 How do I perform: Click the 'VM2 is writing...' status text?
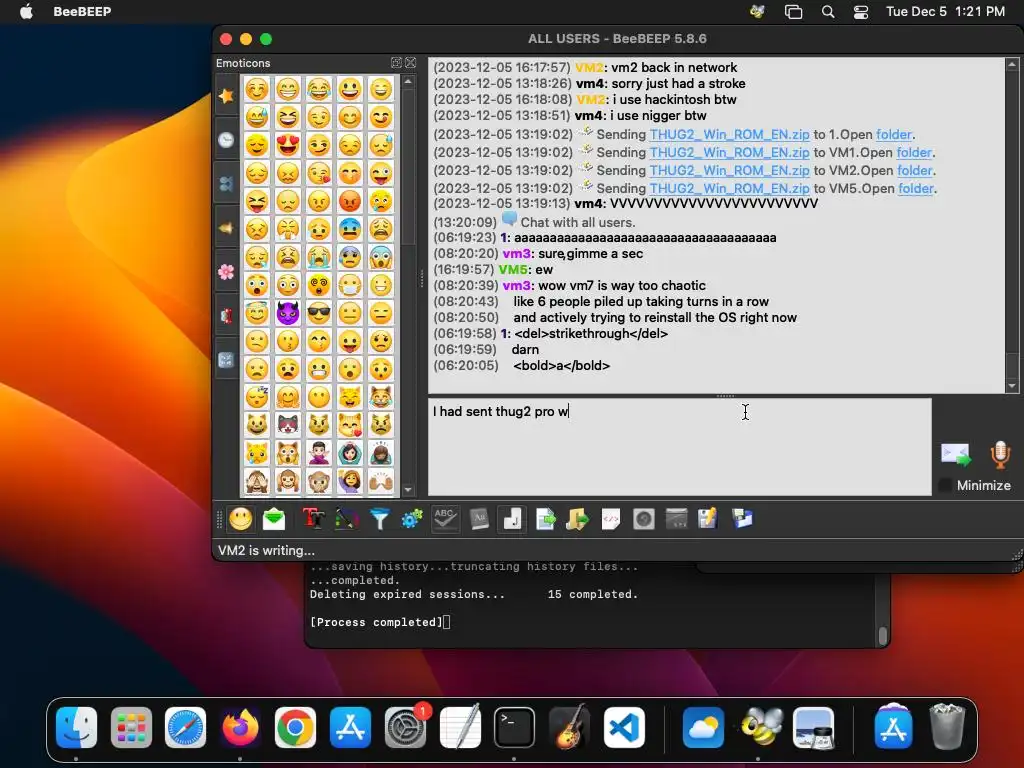266,551
